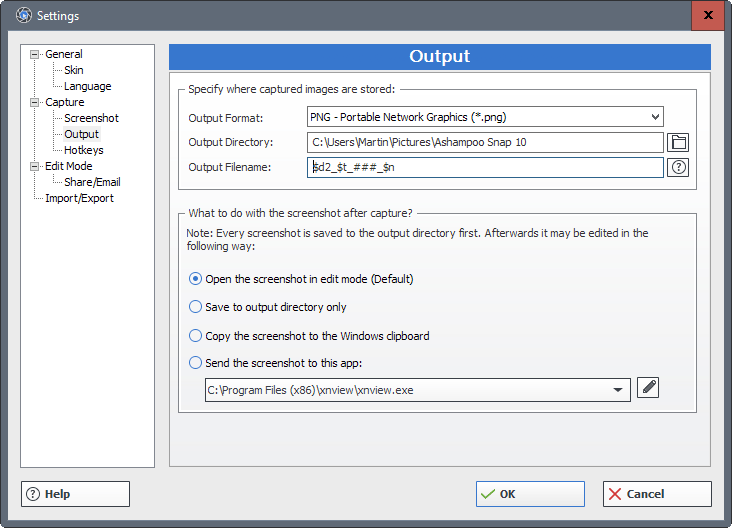The image size is (732, 528).
Task: Select Capture in settings tree
Action: (65, 102)
